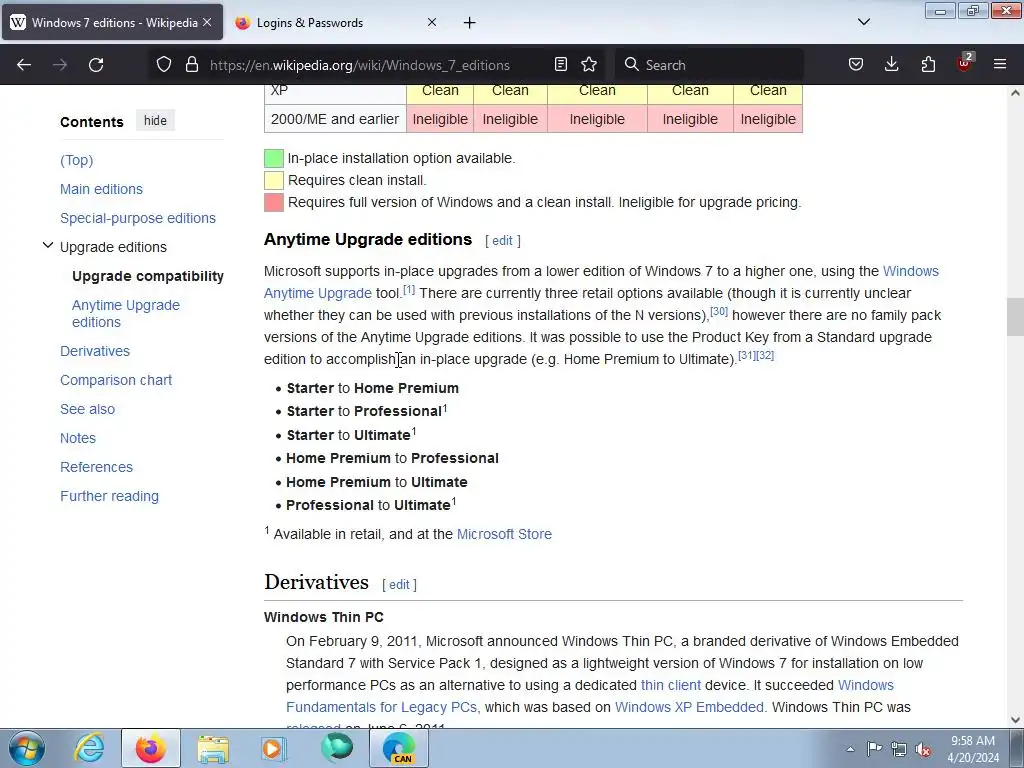Reload the page with refresh icon
This screenshot has width=1024, height=768.
[x=96, y=65]
